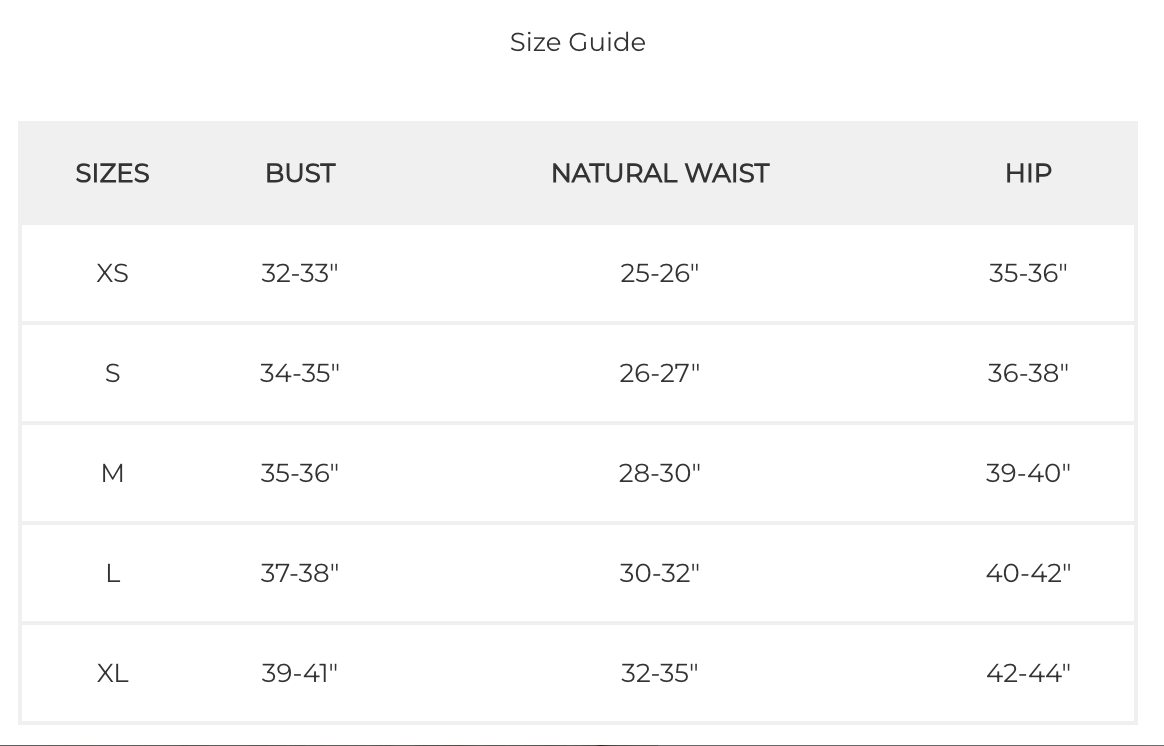Click the L size row label
This screenshot has width=1164, height=746.
tap(112, 573)
